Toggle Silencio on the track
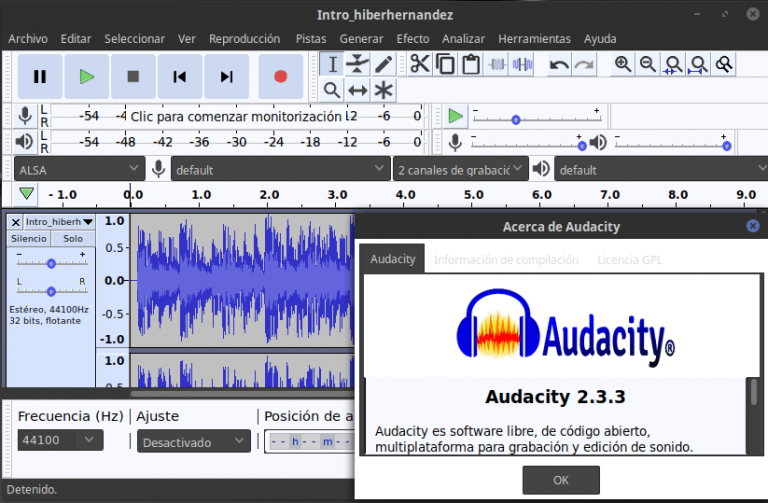 (29, 239)
